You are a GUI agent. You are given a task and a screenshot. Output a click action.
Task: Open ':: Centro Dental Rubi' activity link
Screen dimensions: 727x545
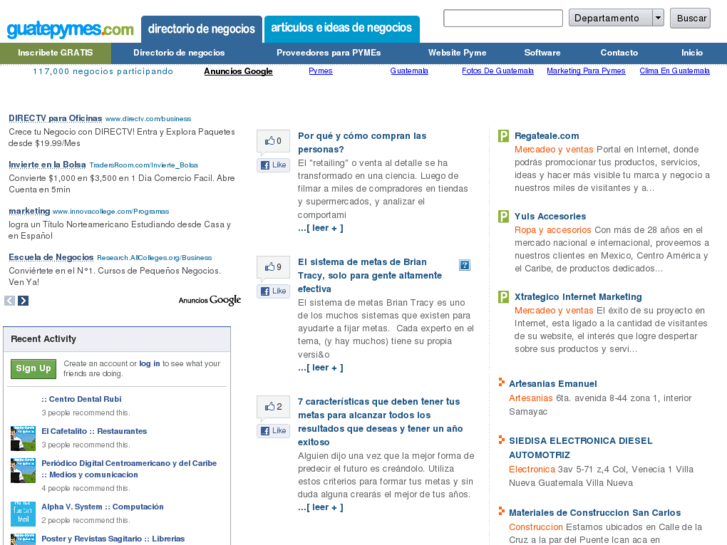click(82, 399)
